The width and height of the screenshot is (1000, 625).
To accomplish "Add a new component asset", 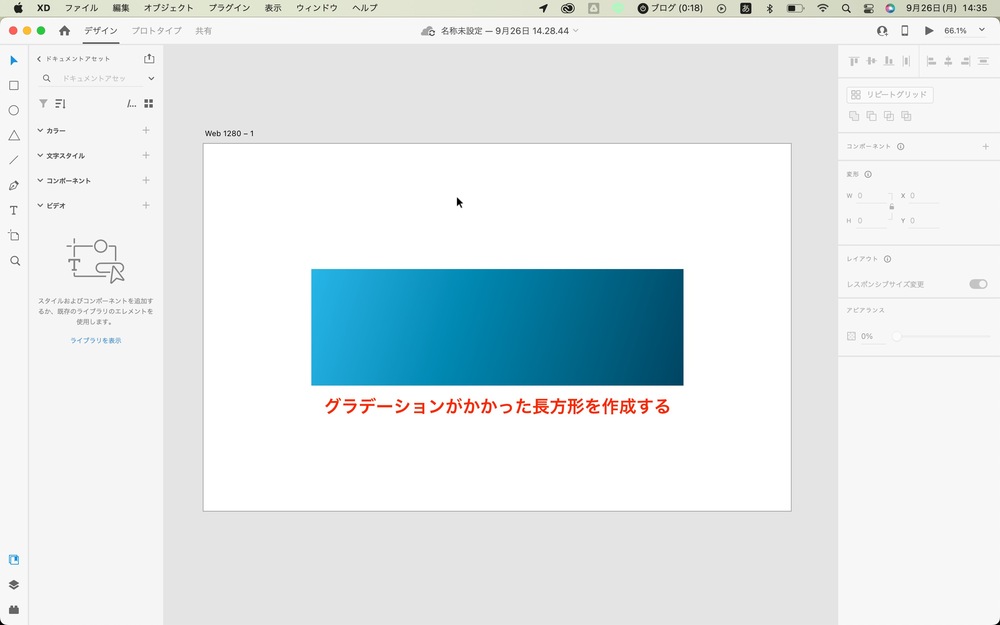I will tap(146, 180).
